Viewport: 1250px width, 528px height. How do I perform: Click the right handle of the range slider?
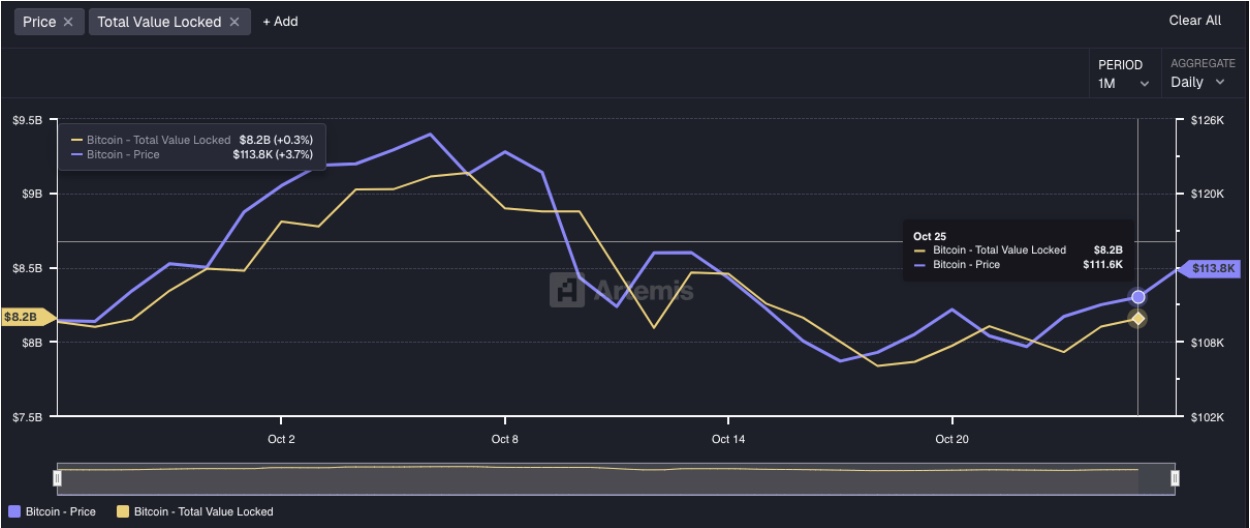(x=1175, y=479)
